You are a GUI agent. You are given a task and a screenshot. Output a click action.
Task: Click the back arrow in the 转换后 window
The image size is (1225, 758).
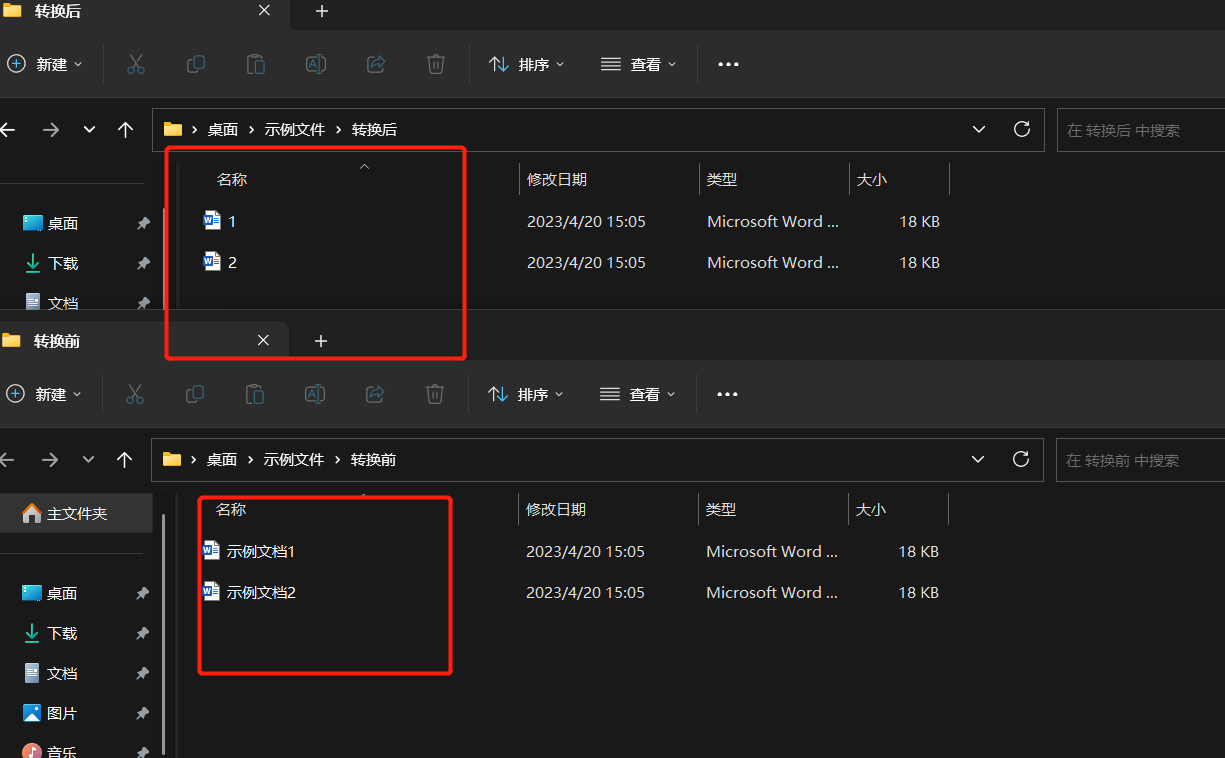(x=9, y=130)
